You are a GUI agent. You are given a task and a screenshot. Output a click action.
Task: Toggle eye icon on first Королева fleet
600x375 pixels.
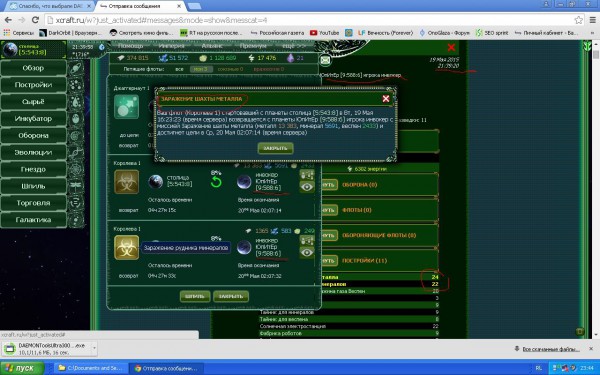point(307,187)
